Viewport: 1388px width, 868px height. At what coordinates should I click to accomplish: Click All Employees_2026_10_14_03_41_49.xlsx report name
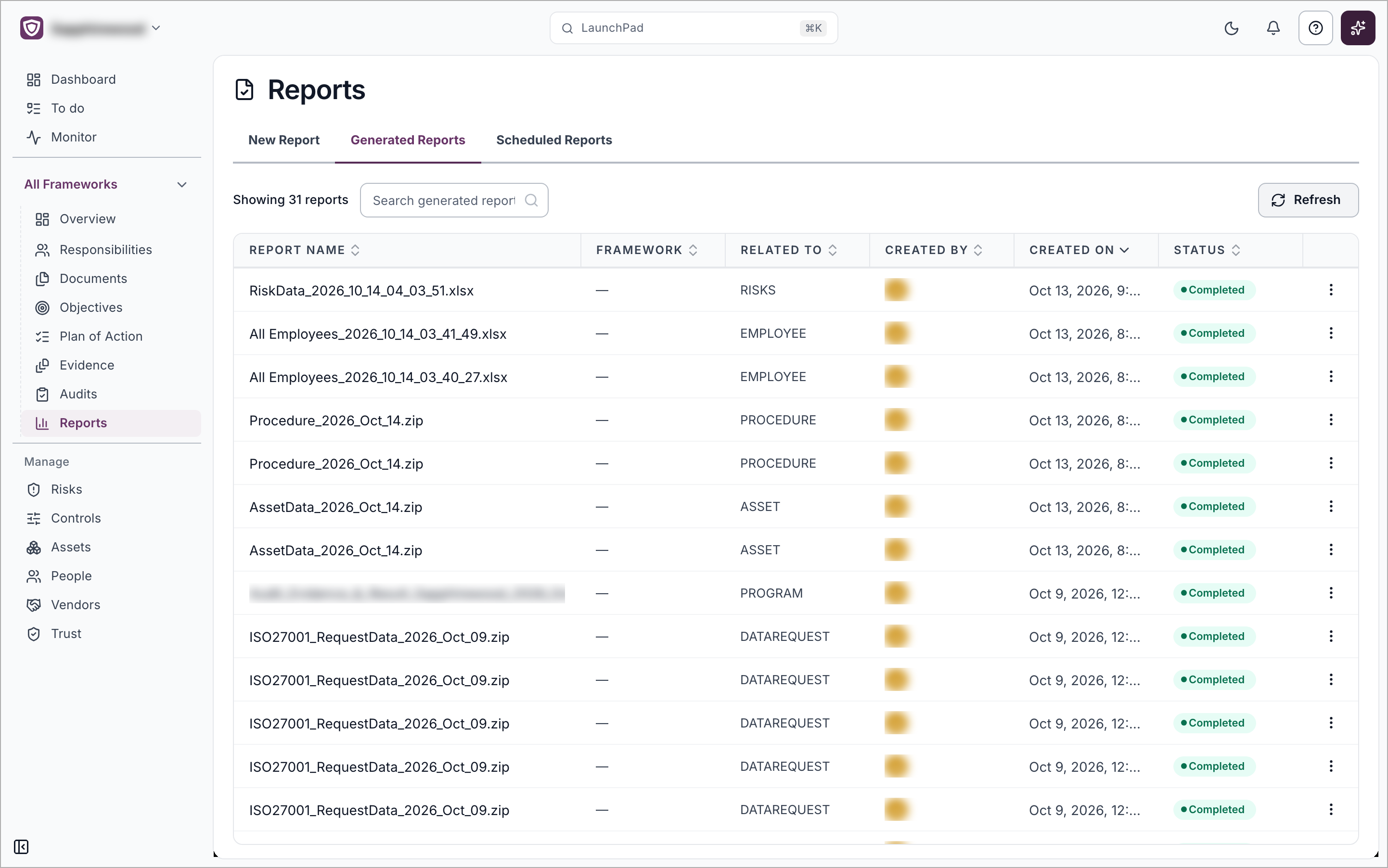[378, 334]
